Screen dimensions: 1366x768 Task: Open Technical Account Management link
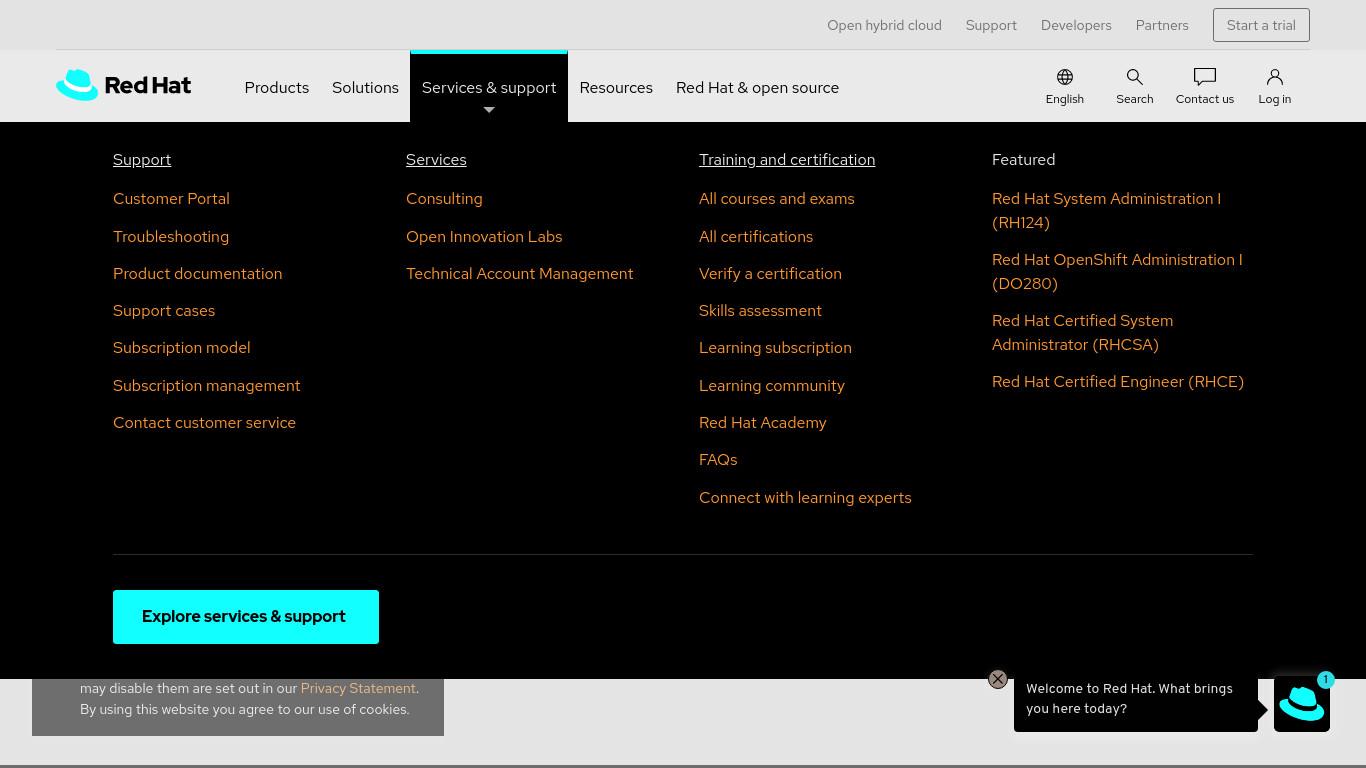tap(519, 274)
